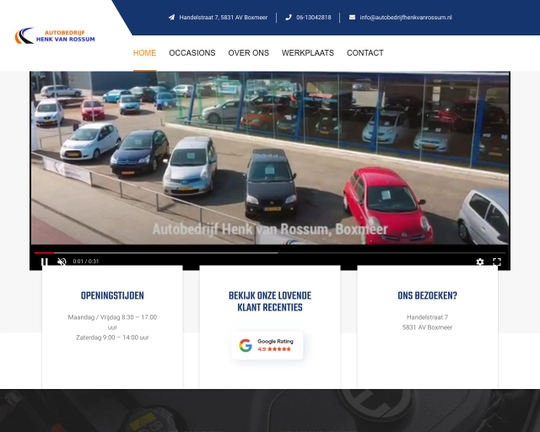Image resolution: width=540 pixels, height=432 pixels.
Task: Navigate to the CONTACT page
Action: (x=365, y=53)
